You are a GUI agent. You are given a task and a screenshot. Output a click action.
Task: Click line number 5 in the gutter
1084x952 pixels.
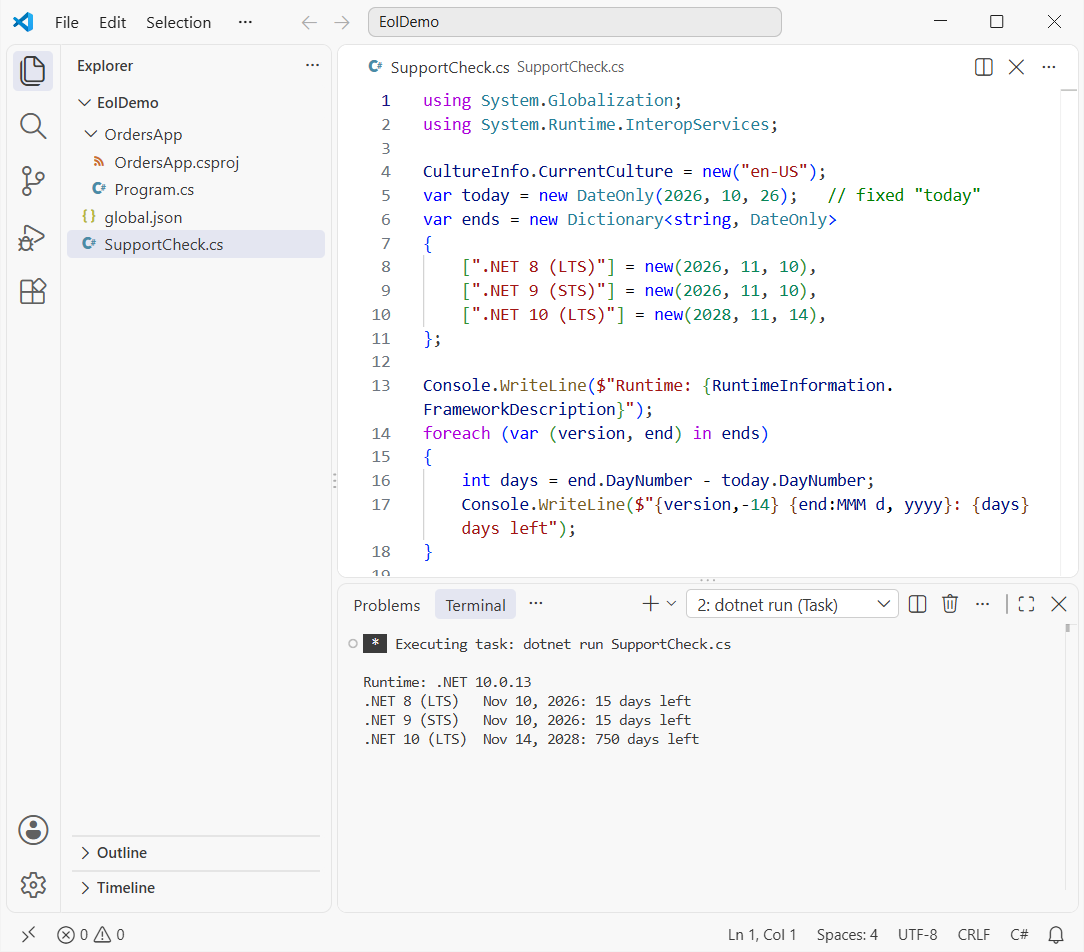pyautogui.click(x=386, y=196)
